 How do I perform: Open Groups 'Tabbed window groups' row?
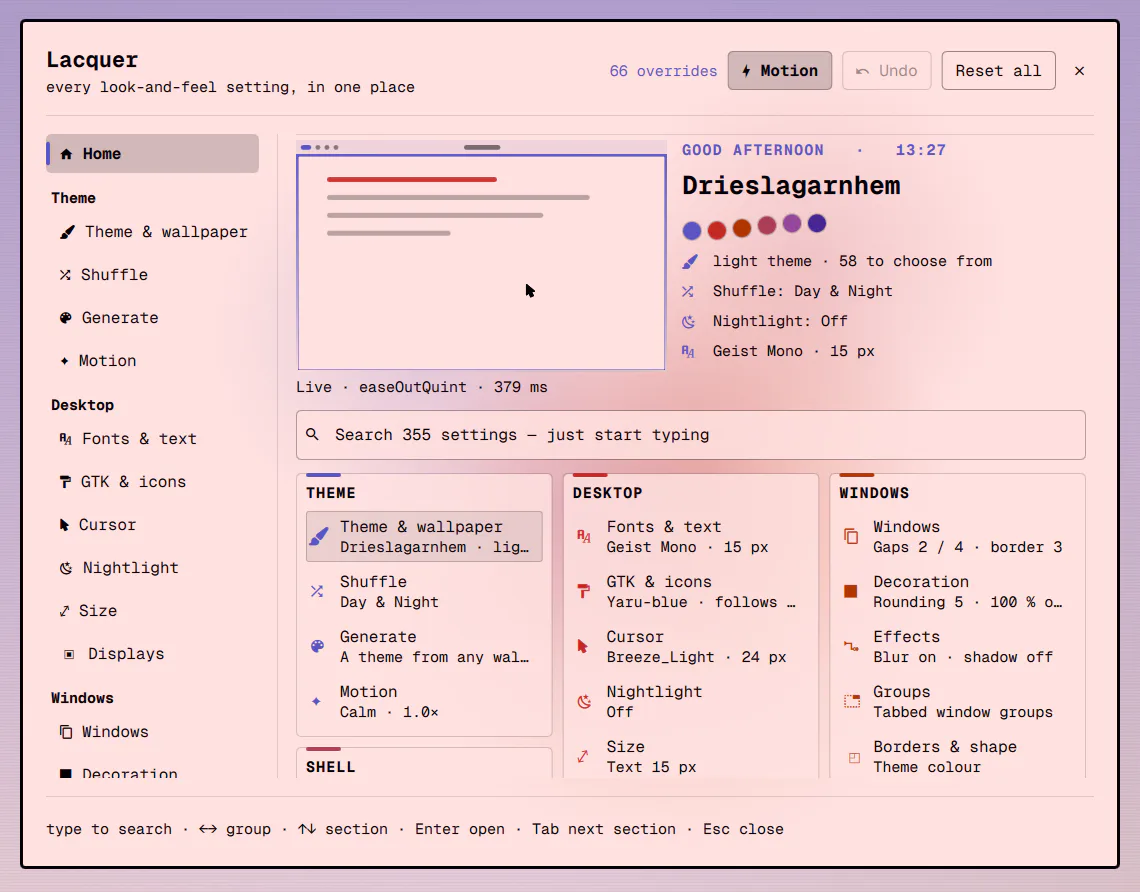point(957,702)
